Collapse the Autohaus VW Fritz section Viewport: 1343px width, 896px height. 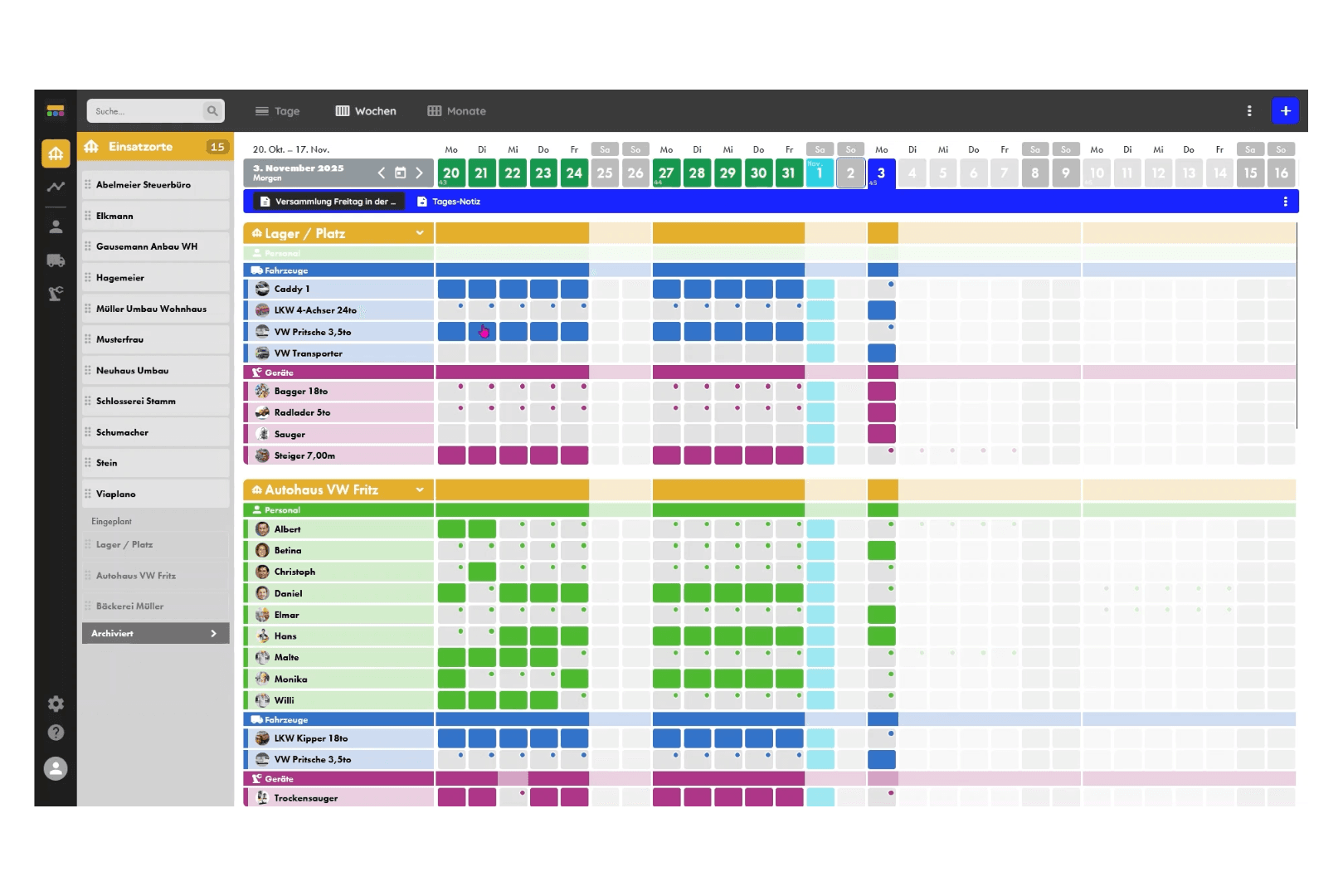(420, 489)
